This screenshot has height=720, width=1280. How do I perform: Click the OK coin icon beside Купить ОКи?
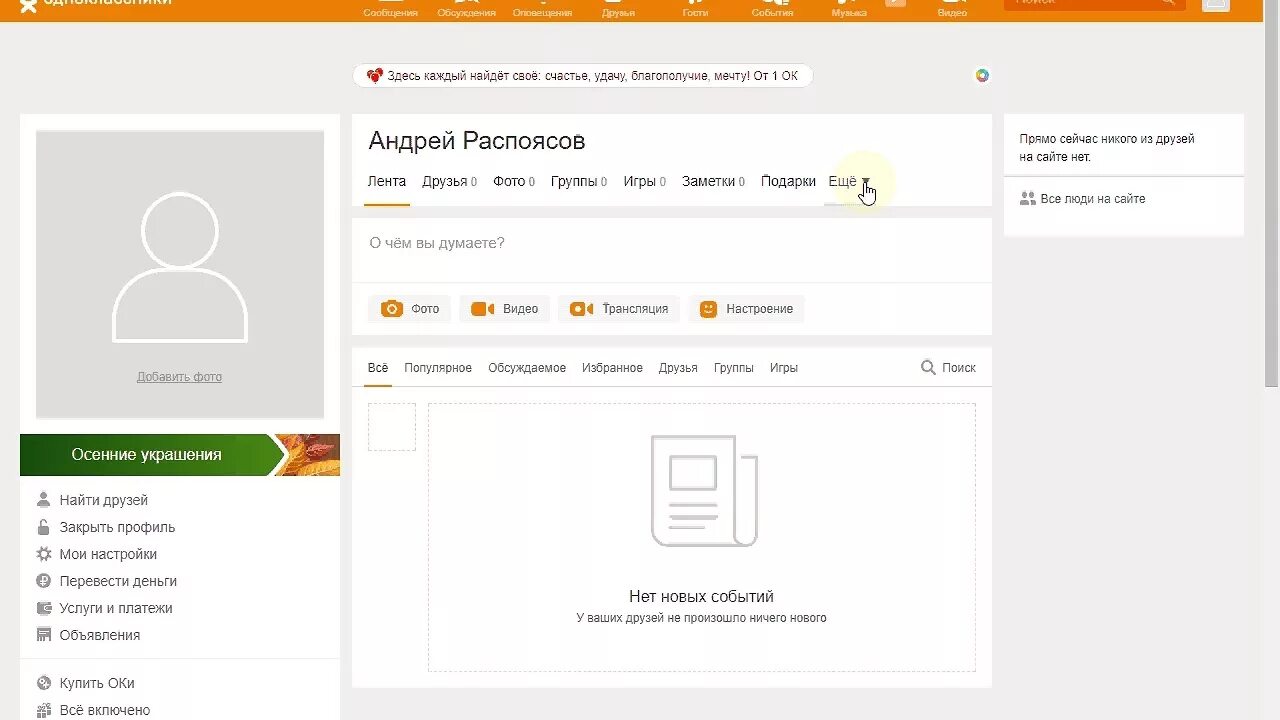pyautogui.click(x=44, y=683)
